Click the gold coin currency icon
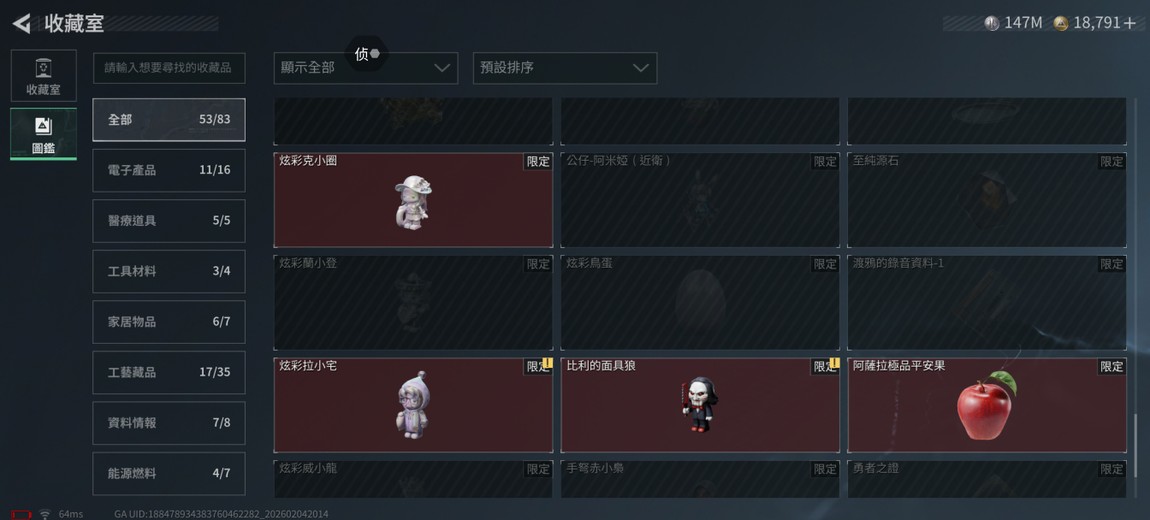Screen dimensions: 1150x520 (1061, 23)
